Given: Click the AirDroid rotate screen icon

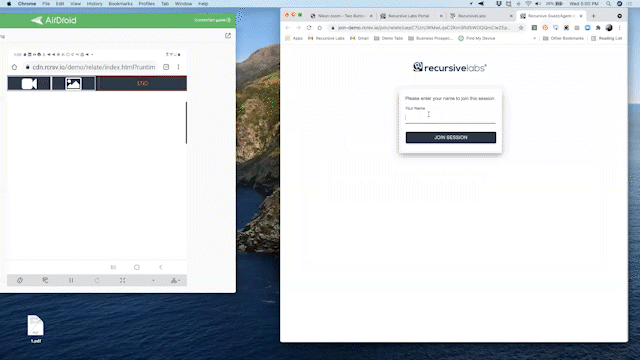Looking at the screenshot, I should (x=20, y=280).
